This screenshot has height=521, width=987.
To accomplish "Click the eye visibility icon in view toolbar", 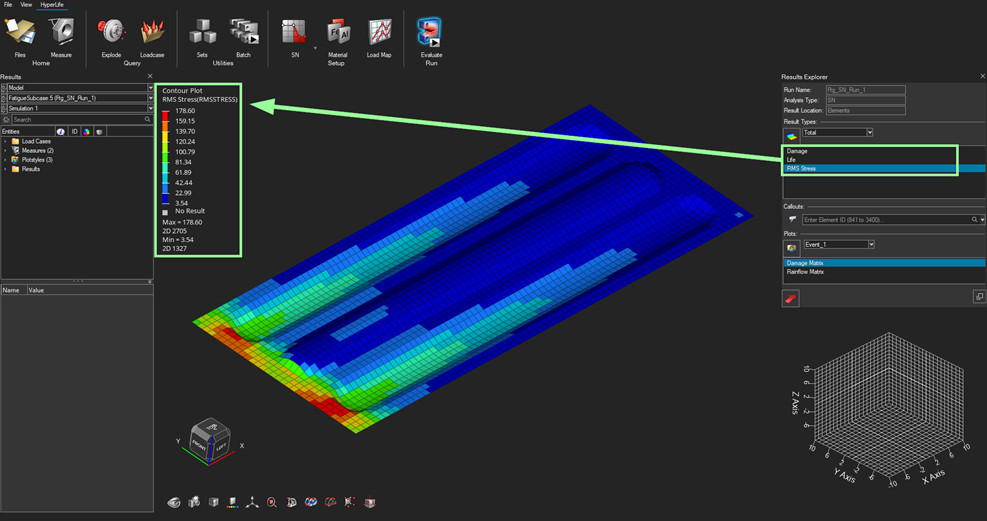I will click(x=174, y=502).
